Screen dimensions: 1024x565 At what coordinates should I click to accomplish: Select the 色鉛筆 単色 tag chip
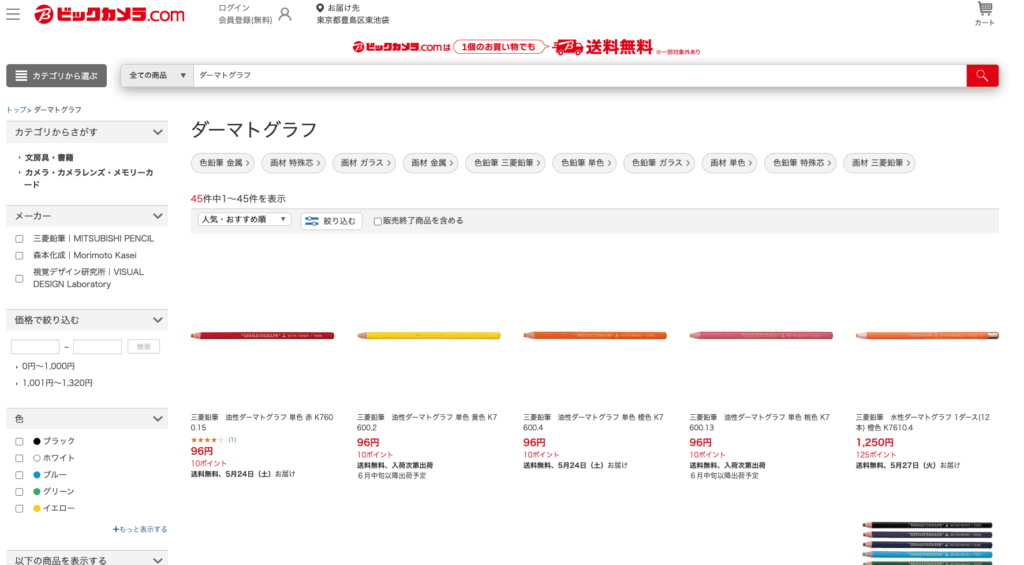point(585,163)
